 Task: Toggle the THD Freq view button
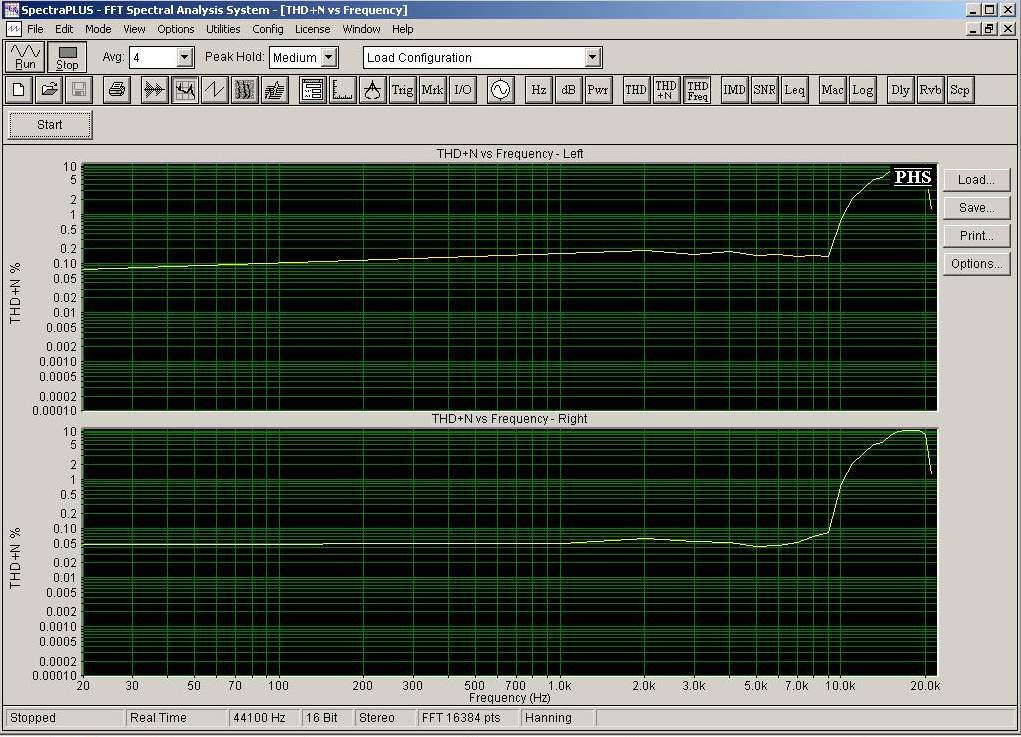(697, 90)
